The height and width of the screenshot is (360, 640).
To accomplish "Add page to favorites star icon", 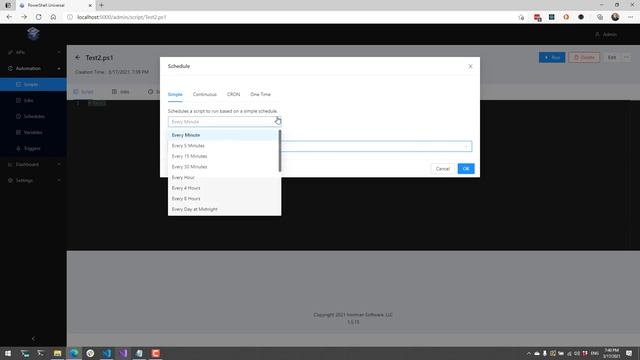I will 521,17.
